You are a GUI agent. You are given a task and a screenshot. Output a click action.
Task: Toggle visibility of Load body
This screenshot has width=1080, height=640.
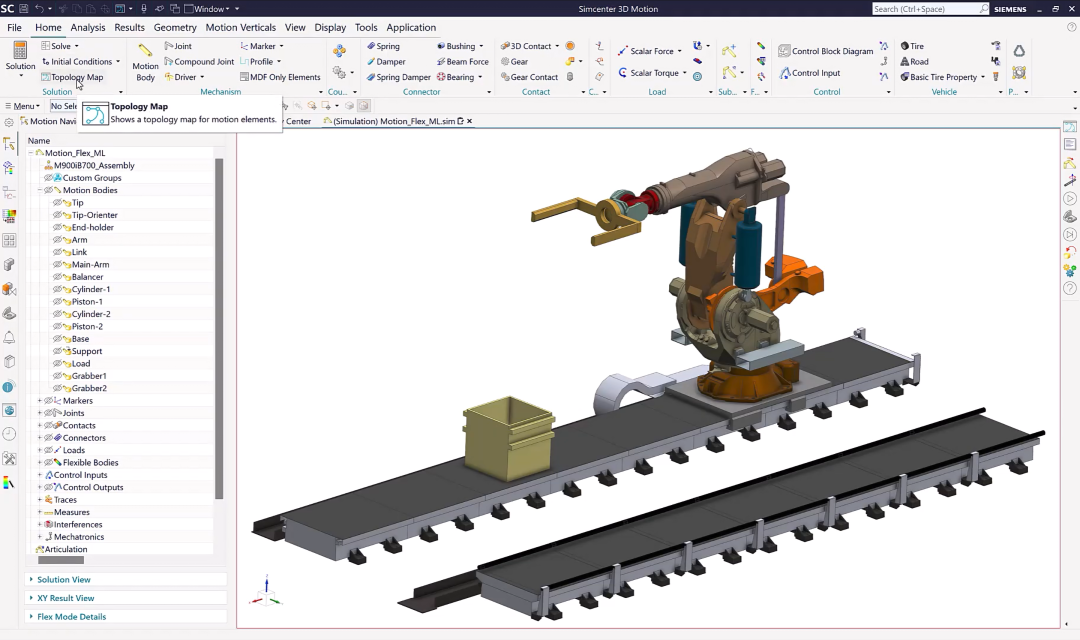pyautogui.click(x=57, y=364)
